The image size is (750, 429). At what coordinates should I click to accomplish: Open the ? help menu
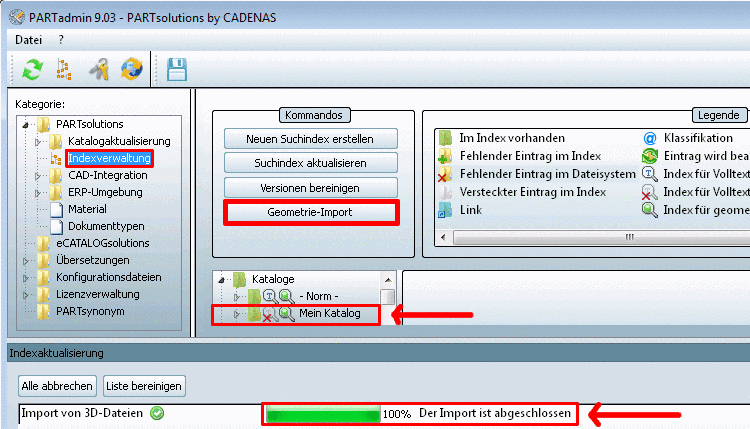pos(61,40)
